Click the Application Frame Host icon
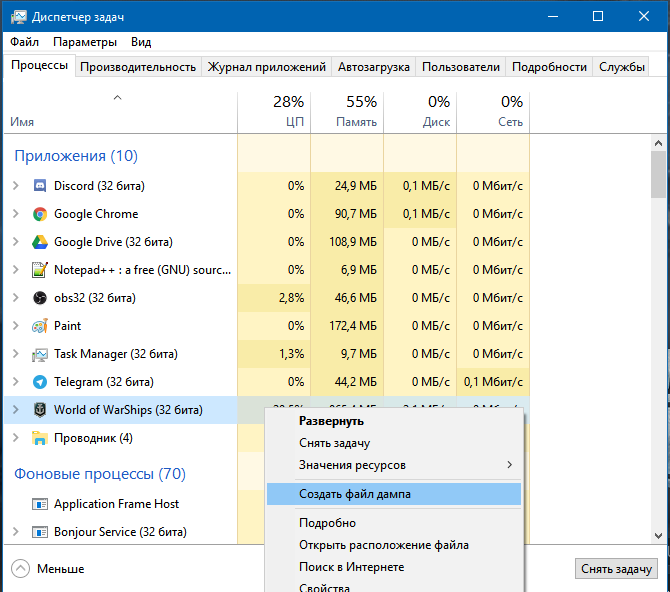670x592 pixels. 40,504
